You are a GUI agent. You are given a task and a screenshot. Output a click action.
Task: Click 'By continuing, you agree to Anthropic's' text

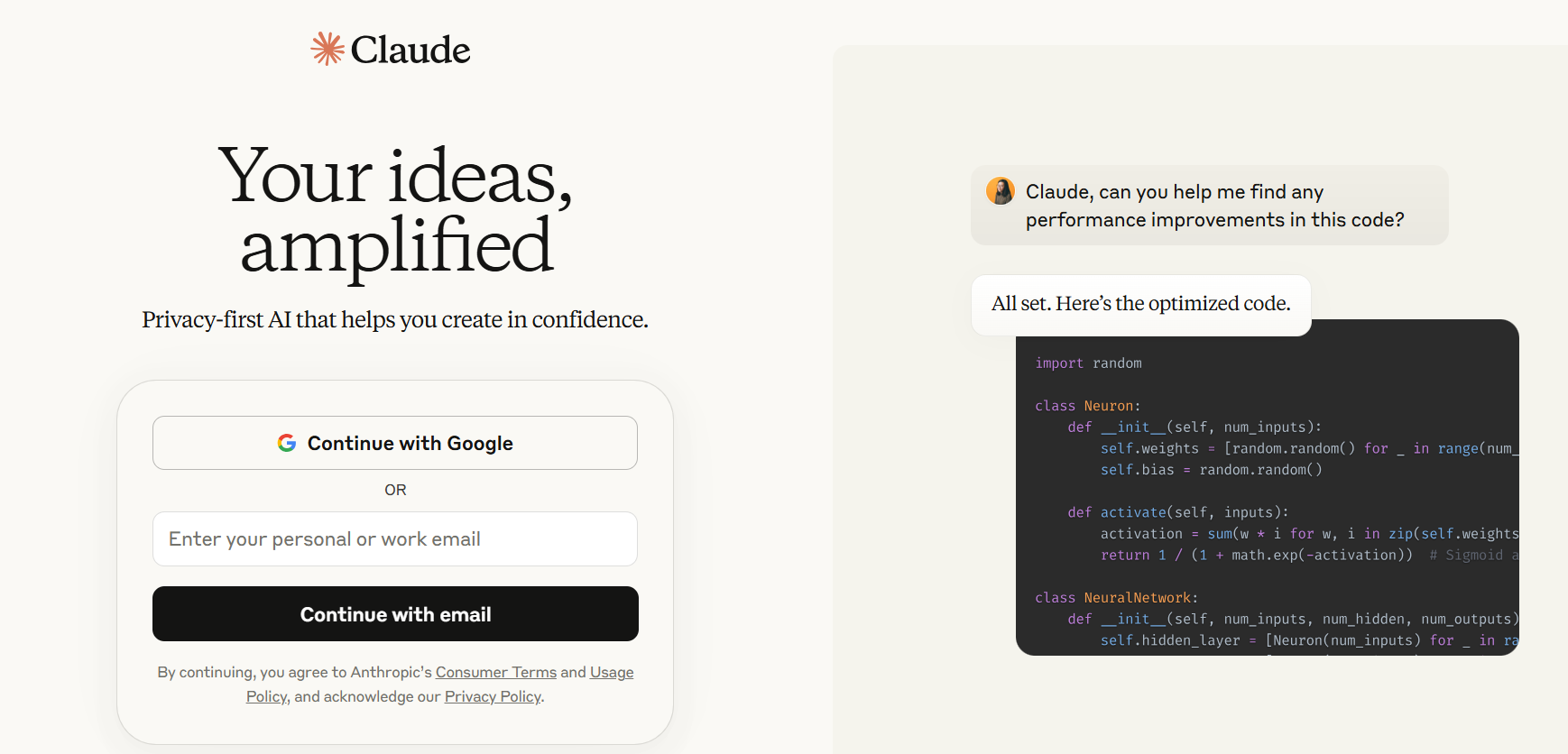pos(295,672)
